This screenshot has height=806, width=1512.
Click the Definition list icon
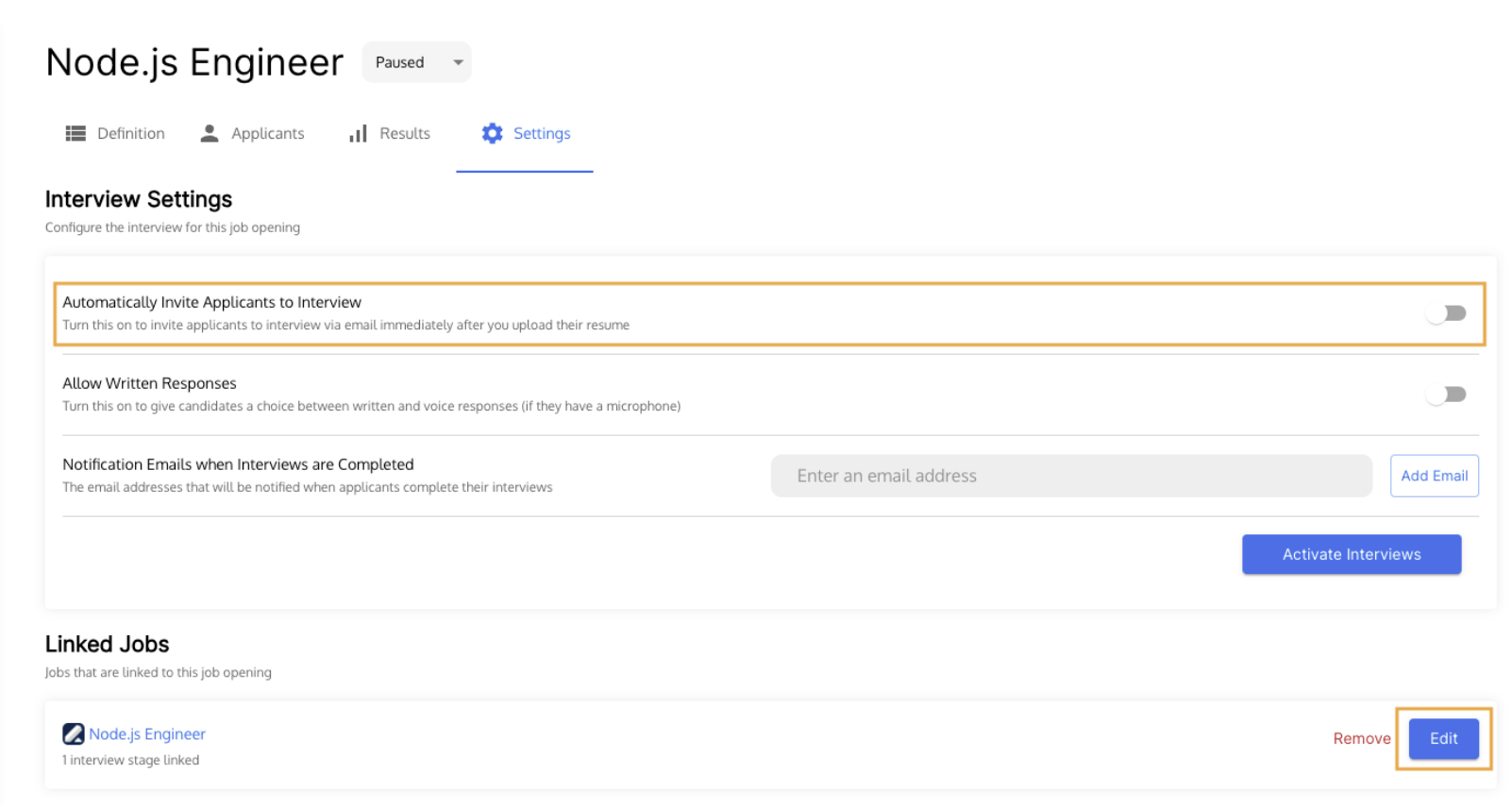(x=76, y=133)
